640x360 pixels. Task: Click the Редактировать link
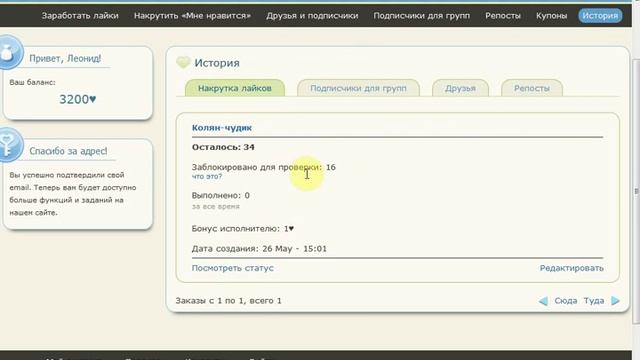(x=571, y=268)
